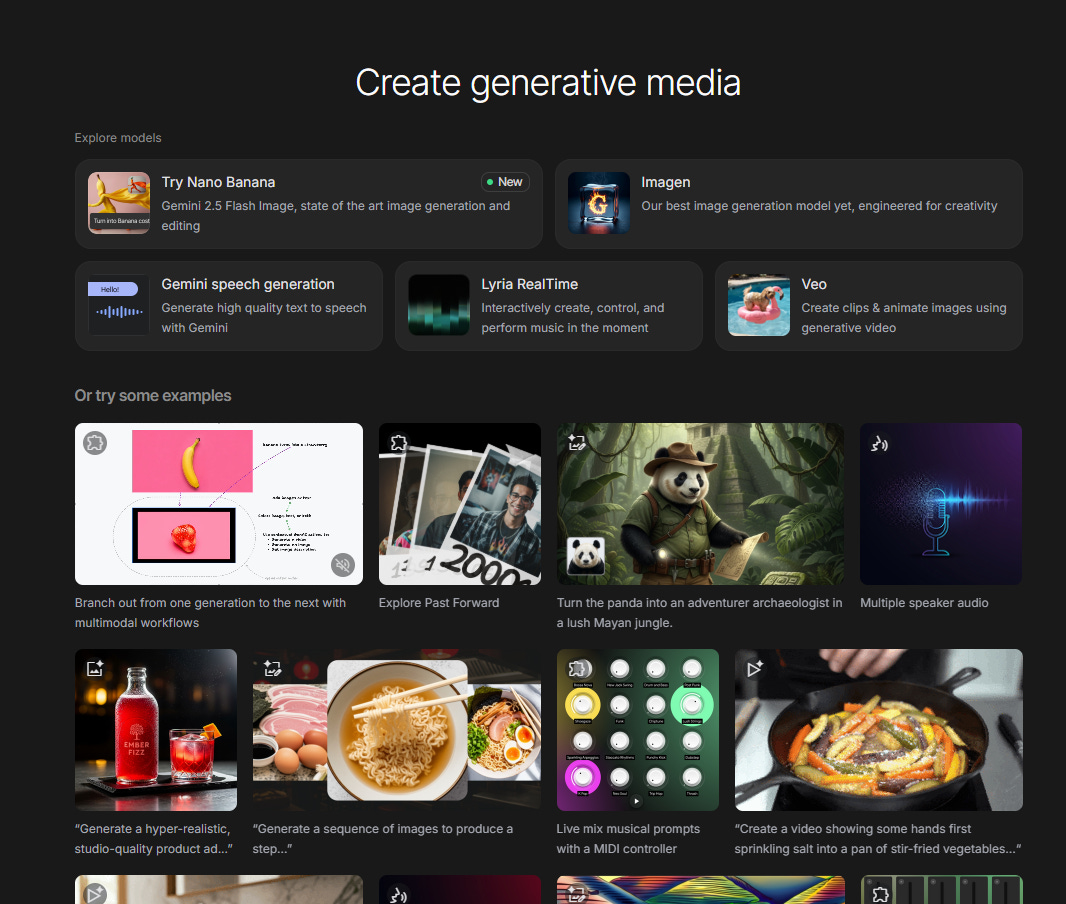Screen dimensions: 1066x904
Task: Click the 'Generate a hyper-realistic' caption
Action: [154, 839]
